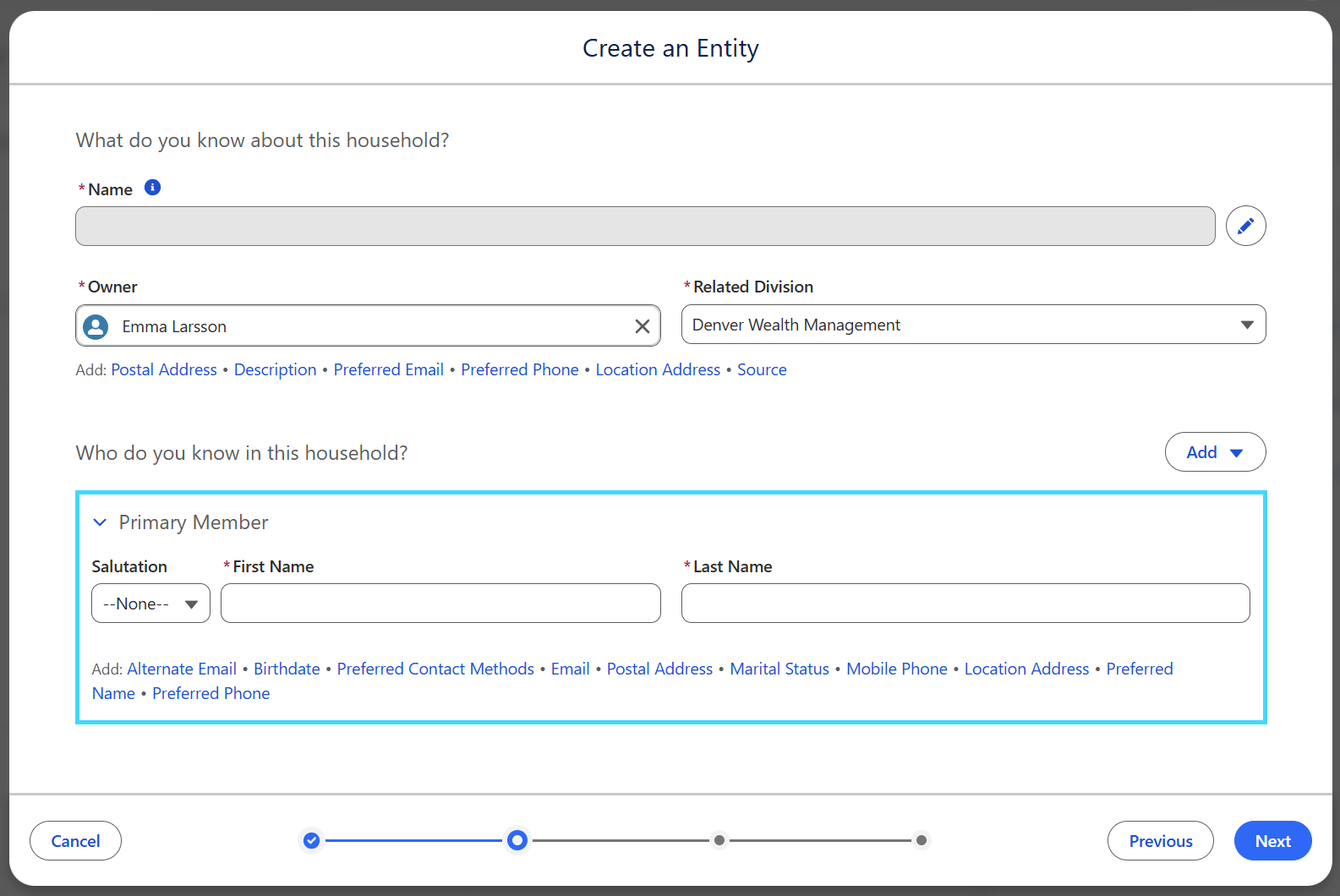The height and width of the screenshot is (896, 1340).
Task: Open the Related Division dropdown
Action: 973,325
